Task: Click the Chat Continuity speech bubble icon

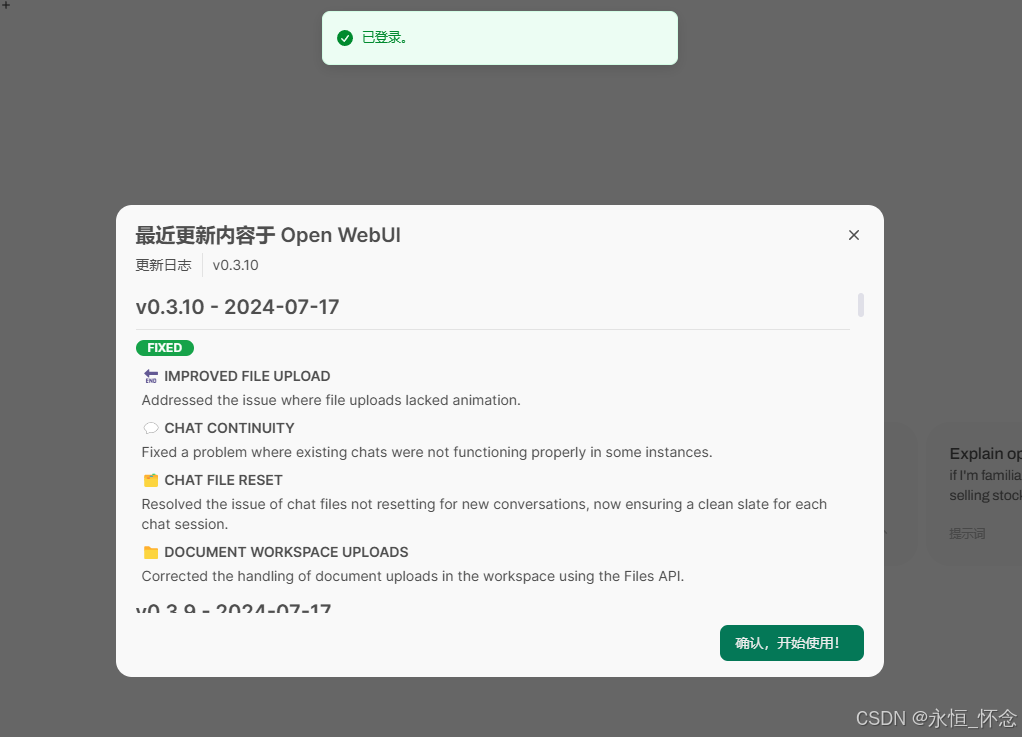Action: [x=151, y=428]
